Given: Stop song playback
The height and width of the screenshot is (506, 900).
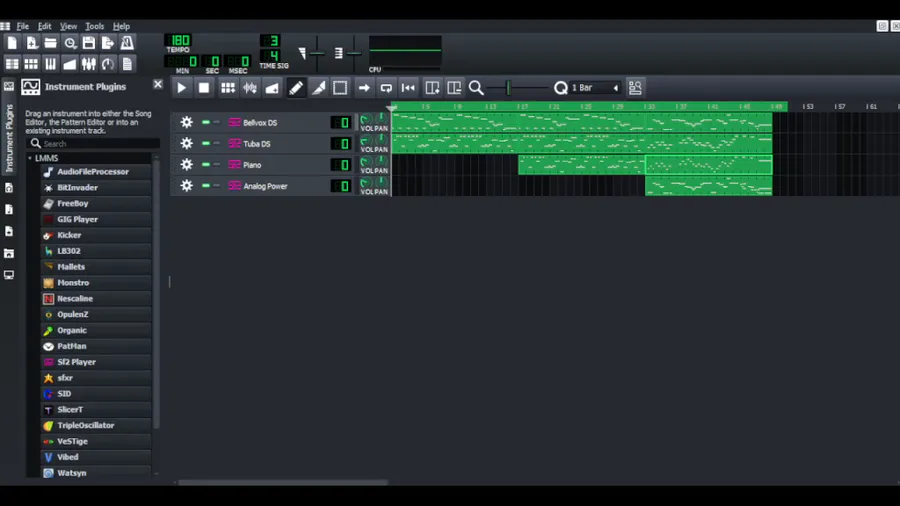Looking at the screenshot, I should point(204,88).
